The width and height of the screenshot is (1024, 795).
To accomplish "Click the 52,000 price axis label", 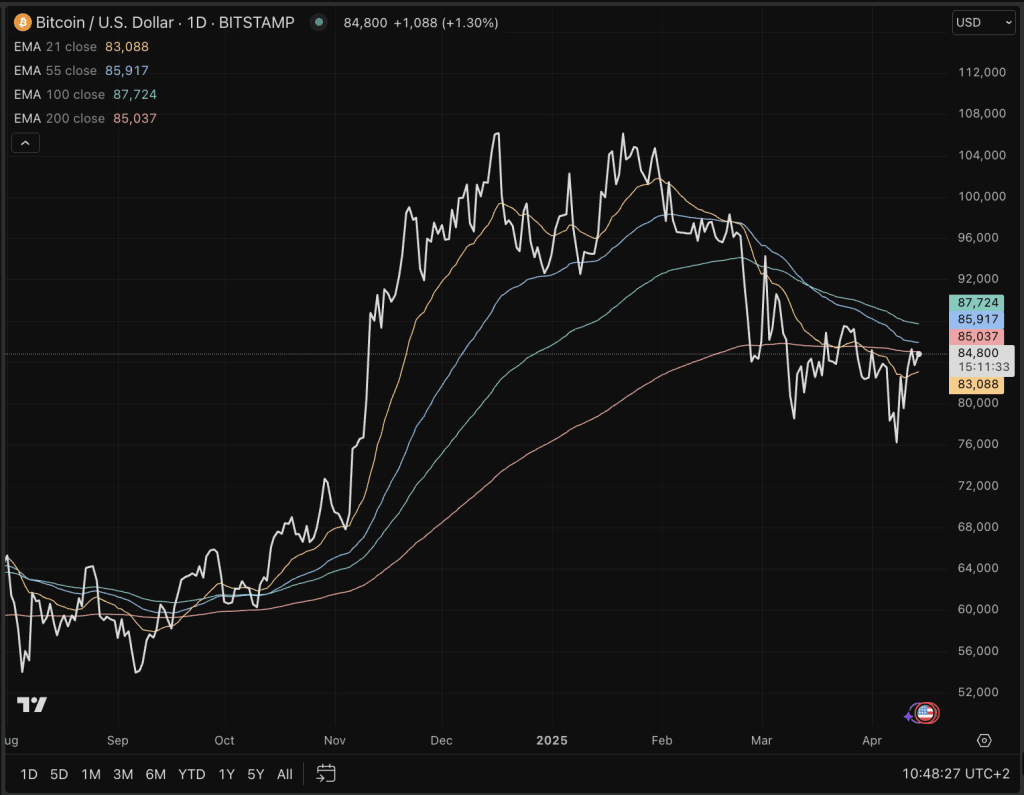I will click(x=978, y=692).
